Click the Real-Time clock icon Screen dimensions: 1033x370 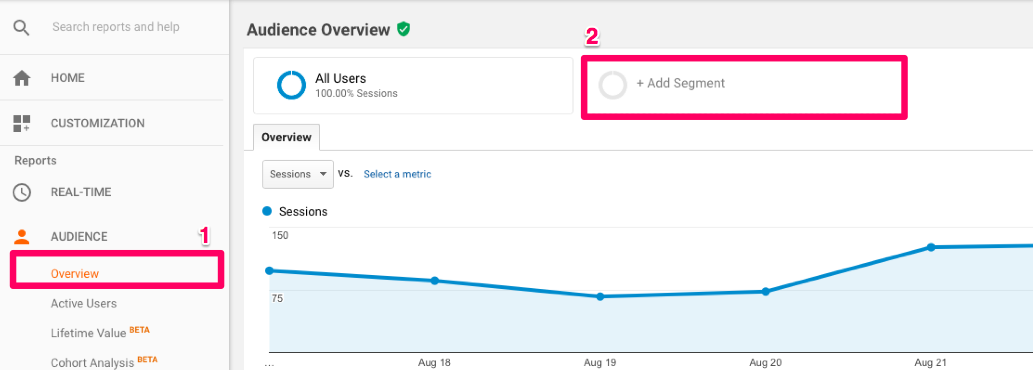(x=22, y=192)
